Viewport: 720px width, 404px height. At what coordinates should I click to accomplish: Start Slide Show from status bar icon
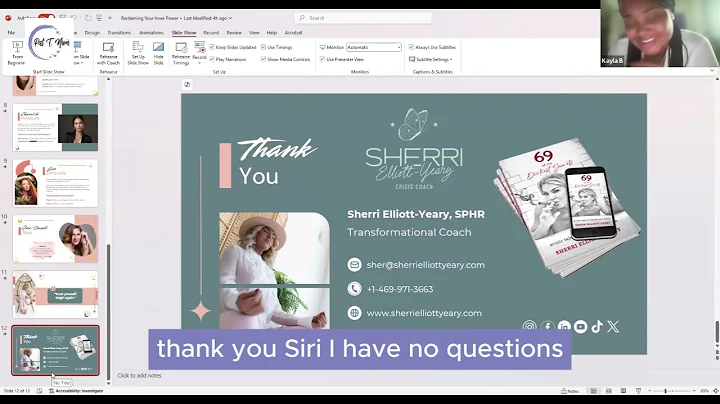click(638, 391)
